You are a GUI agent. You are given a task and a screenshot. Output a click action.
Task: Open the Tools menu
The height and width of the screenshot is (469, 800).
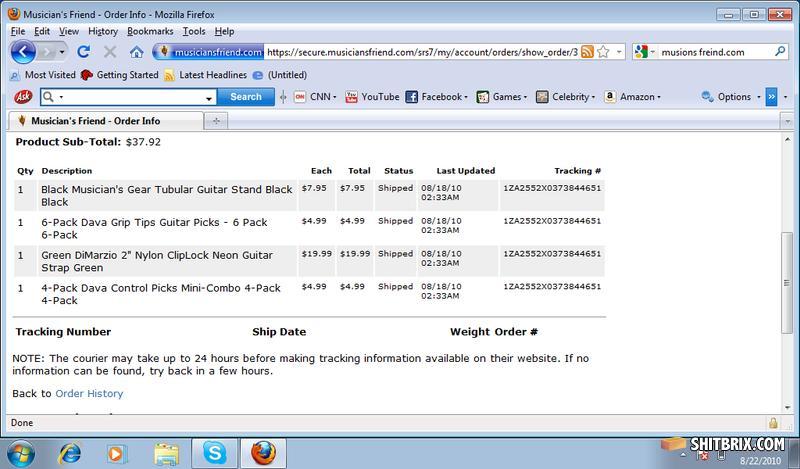point(194,31)
